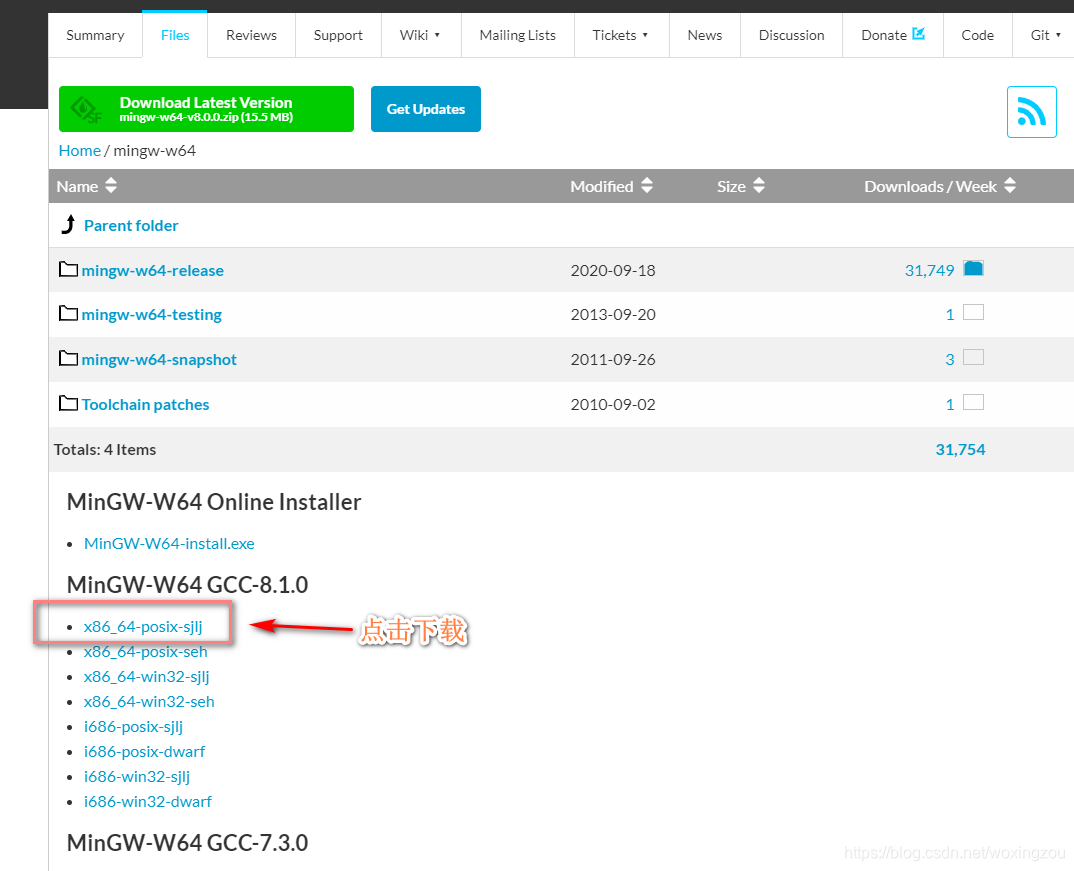Download x86_64-posix-sjlj build

point(143,627)
